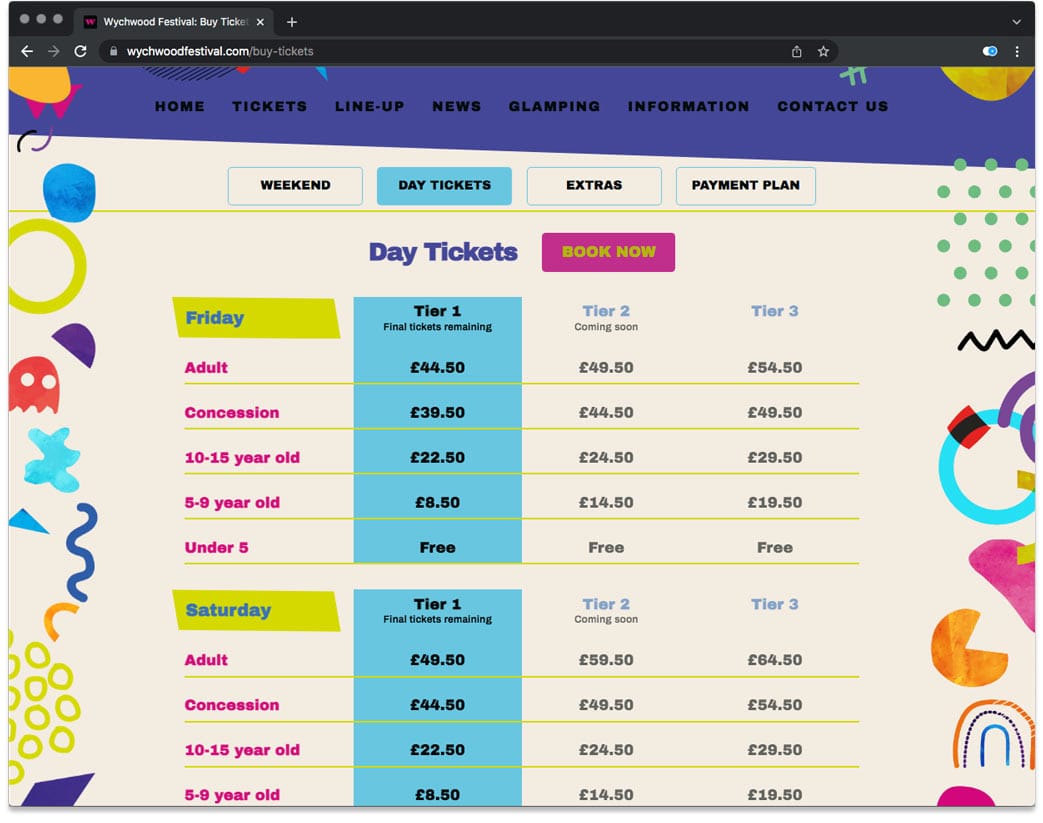Click the Friday day label
Viewport: 1043px width, 823px height.
(x=256, y=318)
